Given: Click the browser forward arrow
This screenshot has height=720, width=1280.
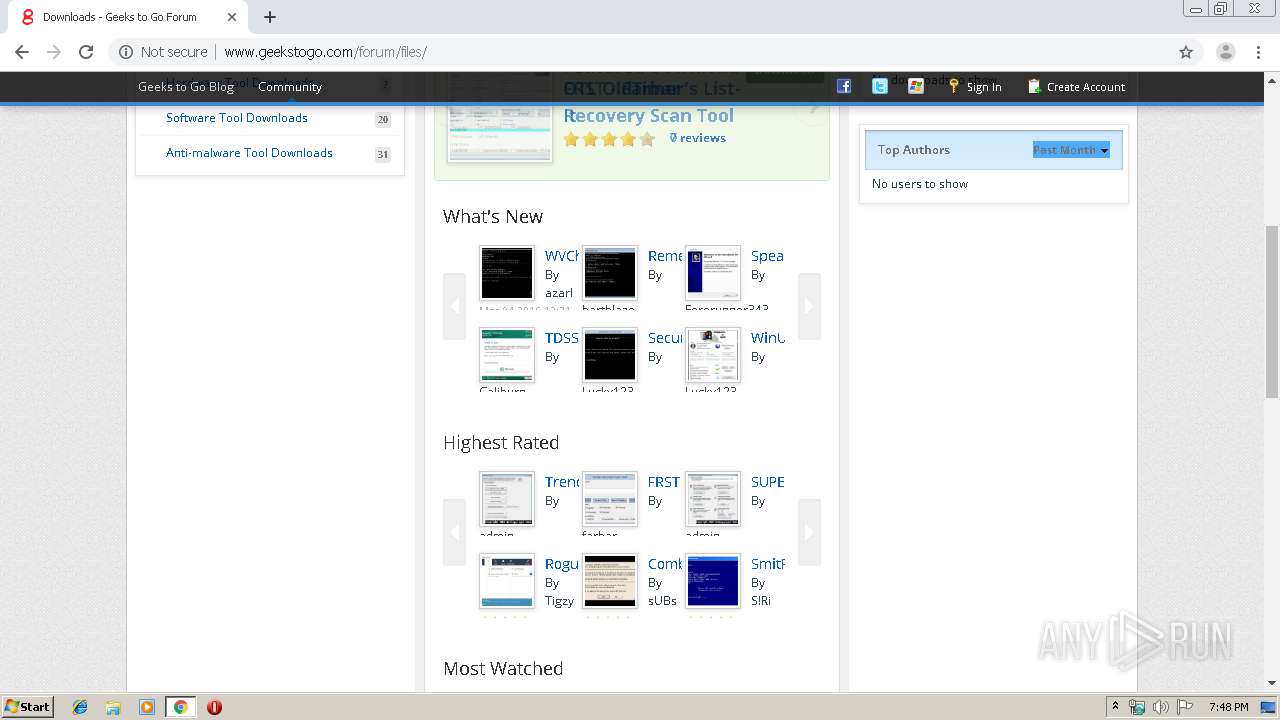Looking at the screenshot, I should pyautogui.click(x=54, y=52).
